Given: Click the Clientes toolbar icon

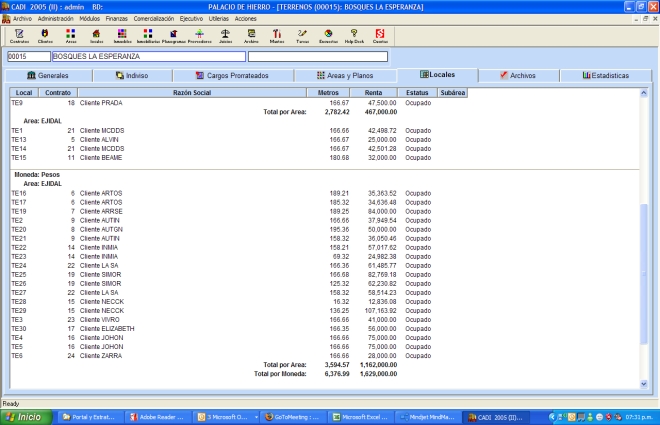Looking at the screenshot, I should (x=45, y=36).
